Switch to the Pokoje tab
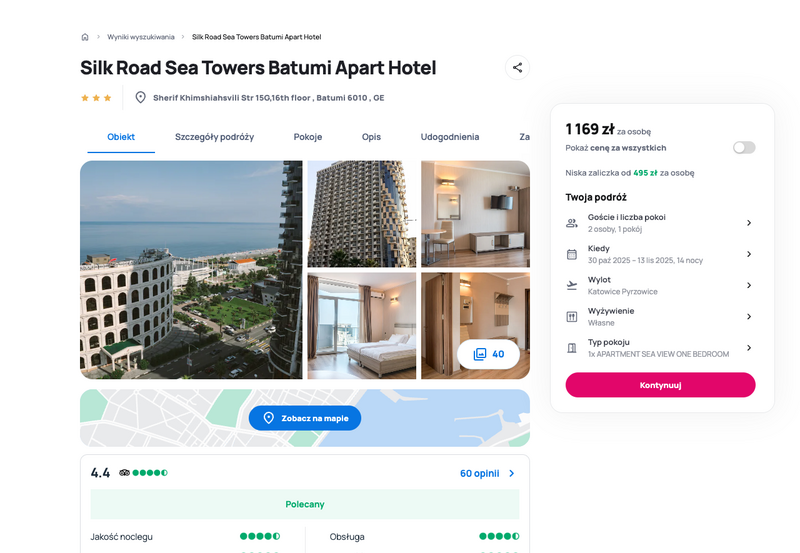This screenshot has height=553, width=800. click(308, 137)
